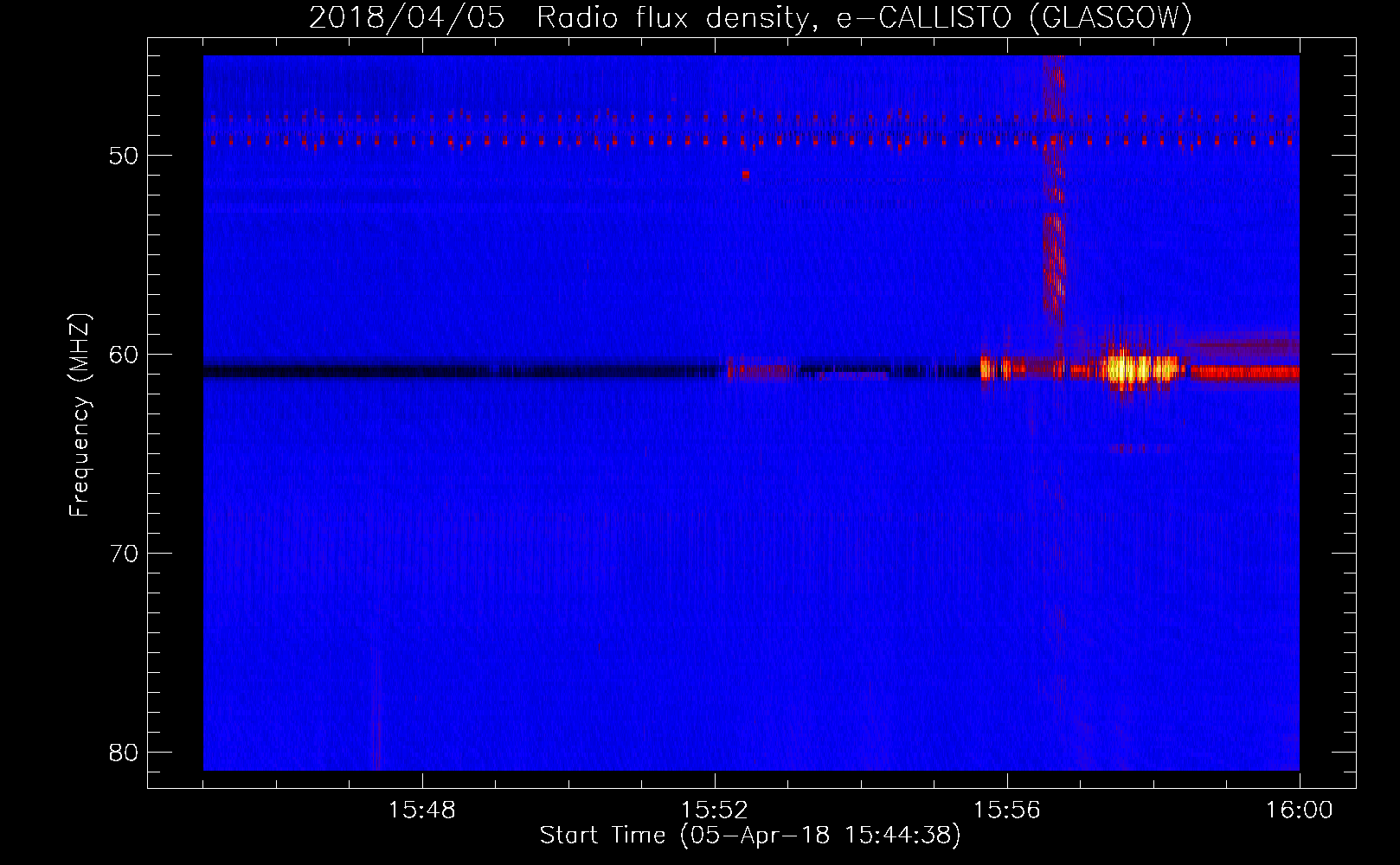Click the isolated red dot near 51 MHz

(745, 174)
